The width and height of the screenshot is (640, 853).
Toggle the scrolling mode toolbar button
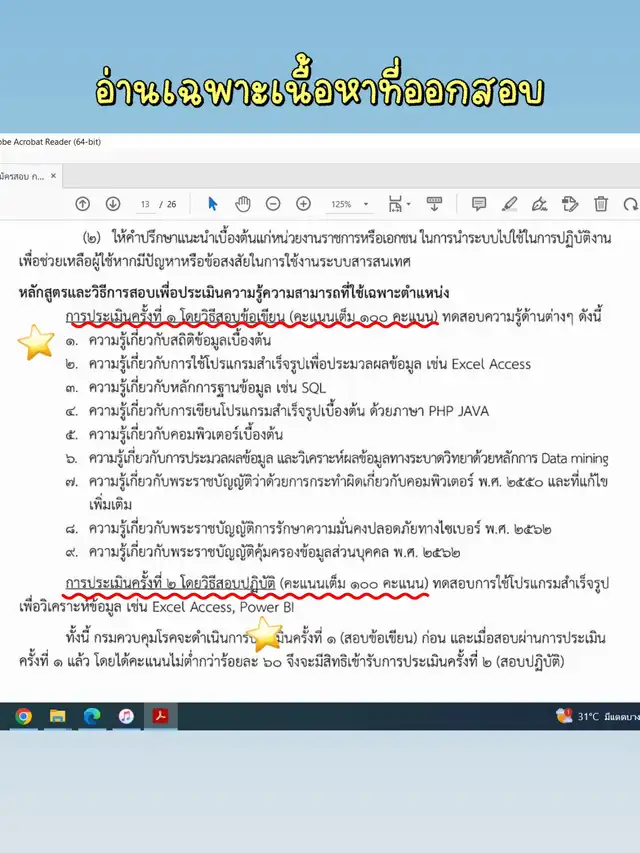click(x=434, y=204)
